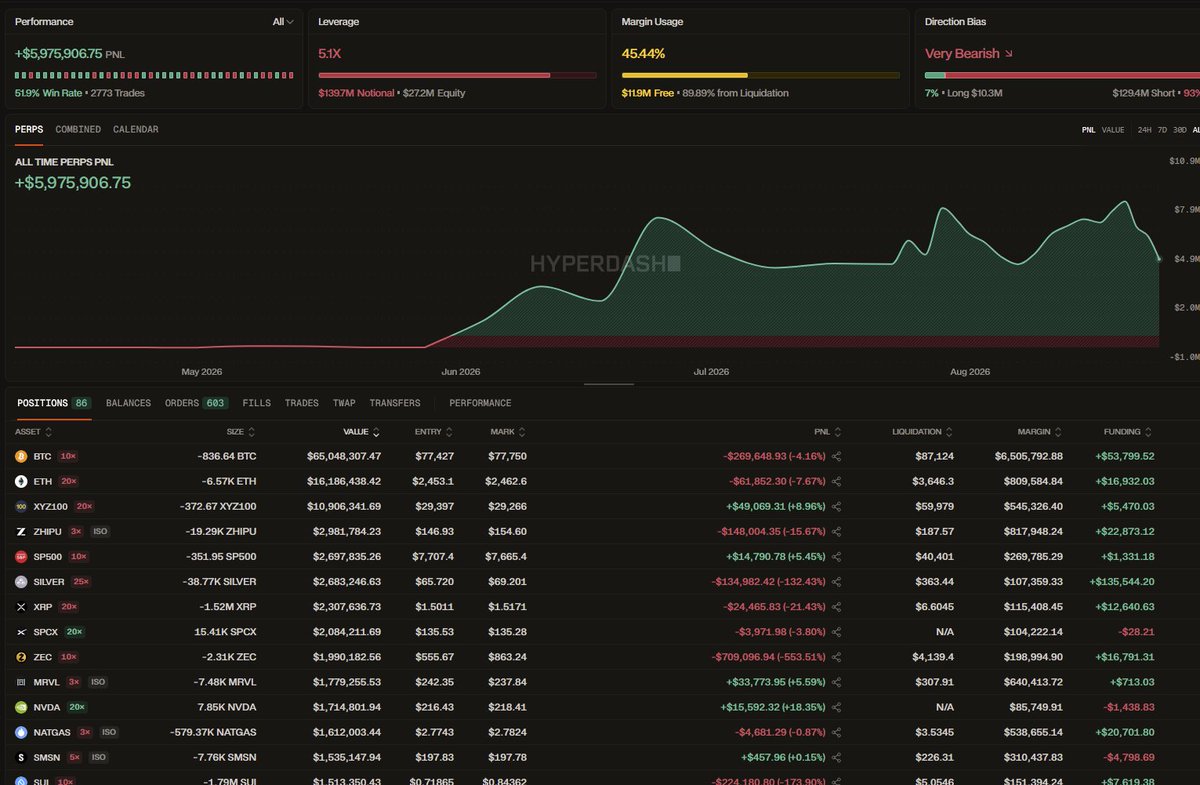Image resolution: width=1200 pixels, height=785 pixels.
Task: Click the ISO badge on ZHIPU row
Action: [99, 531]
